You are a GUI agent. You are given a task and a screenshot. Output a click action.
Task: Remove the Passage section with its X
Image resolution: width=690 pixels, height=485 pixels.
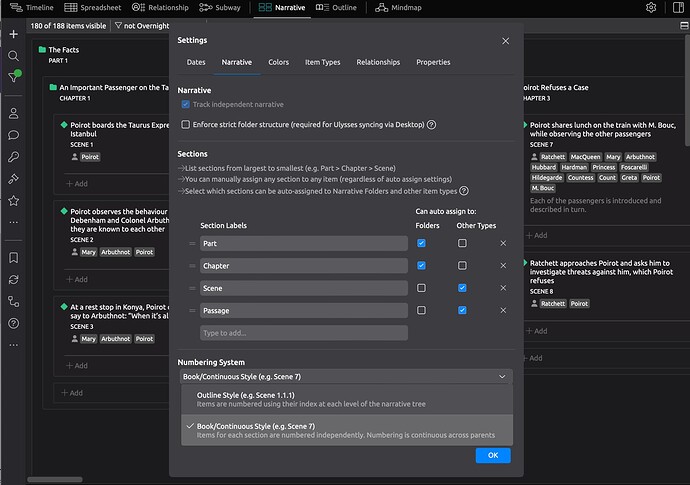click(x=503, y=311)
